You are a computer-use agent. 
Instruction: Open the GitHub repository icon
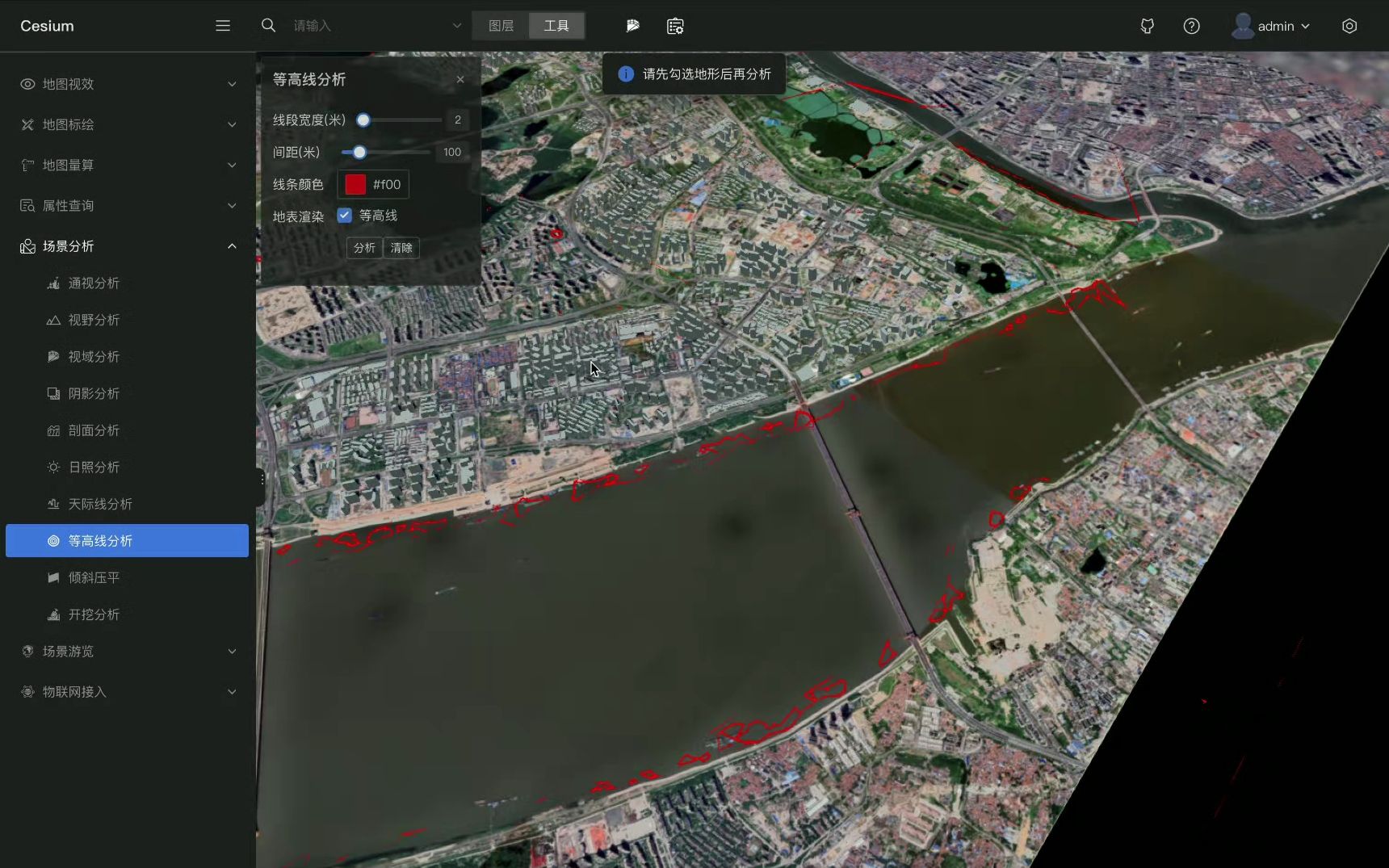tap(1147, 26)
